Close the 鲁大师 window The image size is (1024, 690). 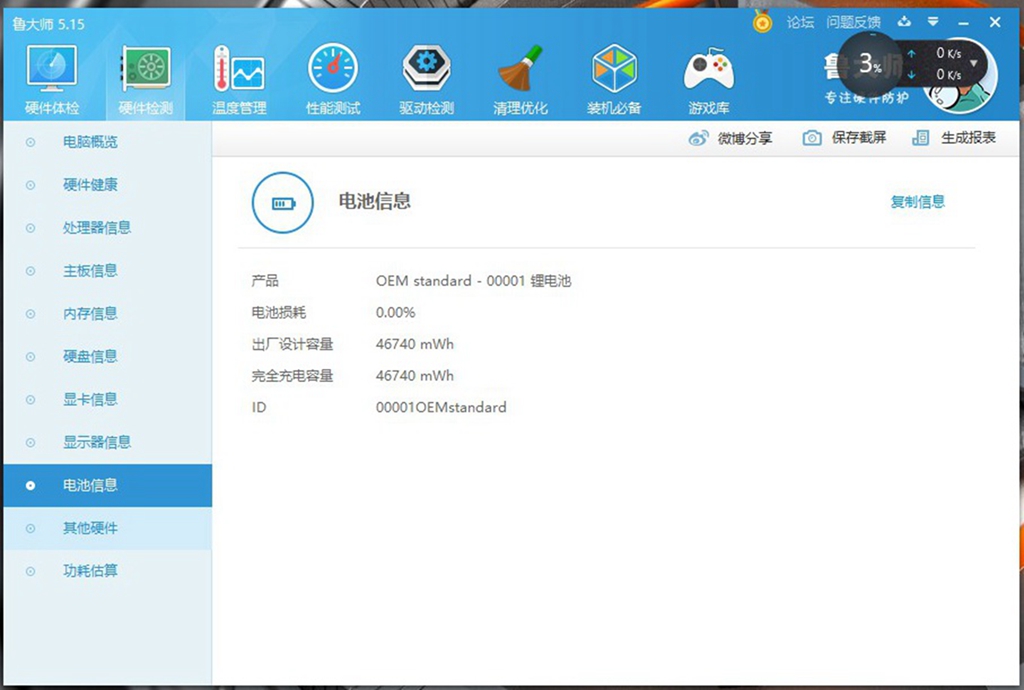point(995,22)
